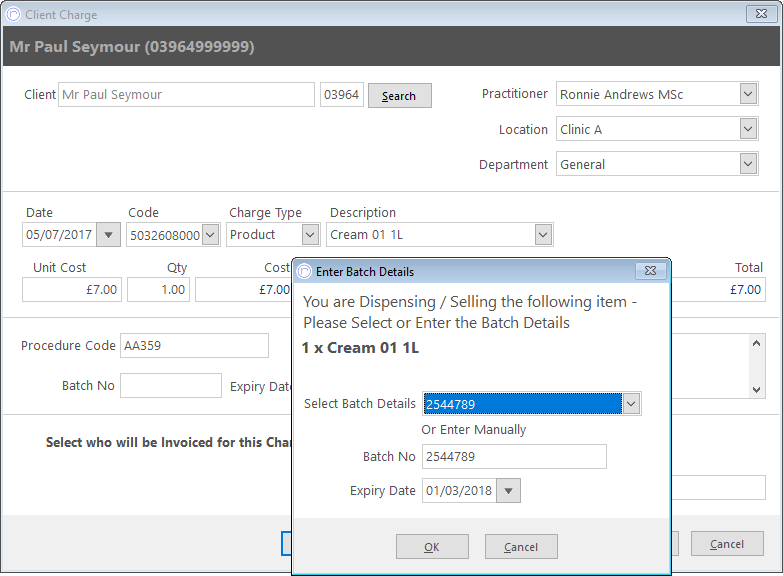783x576 pixels.
Task: Click Cancel in Enter Batch Details dialog
Action: tap(521, 547)
